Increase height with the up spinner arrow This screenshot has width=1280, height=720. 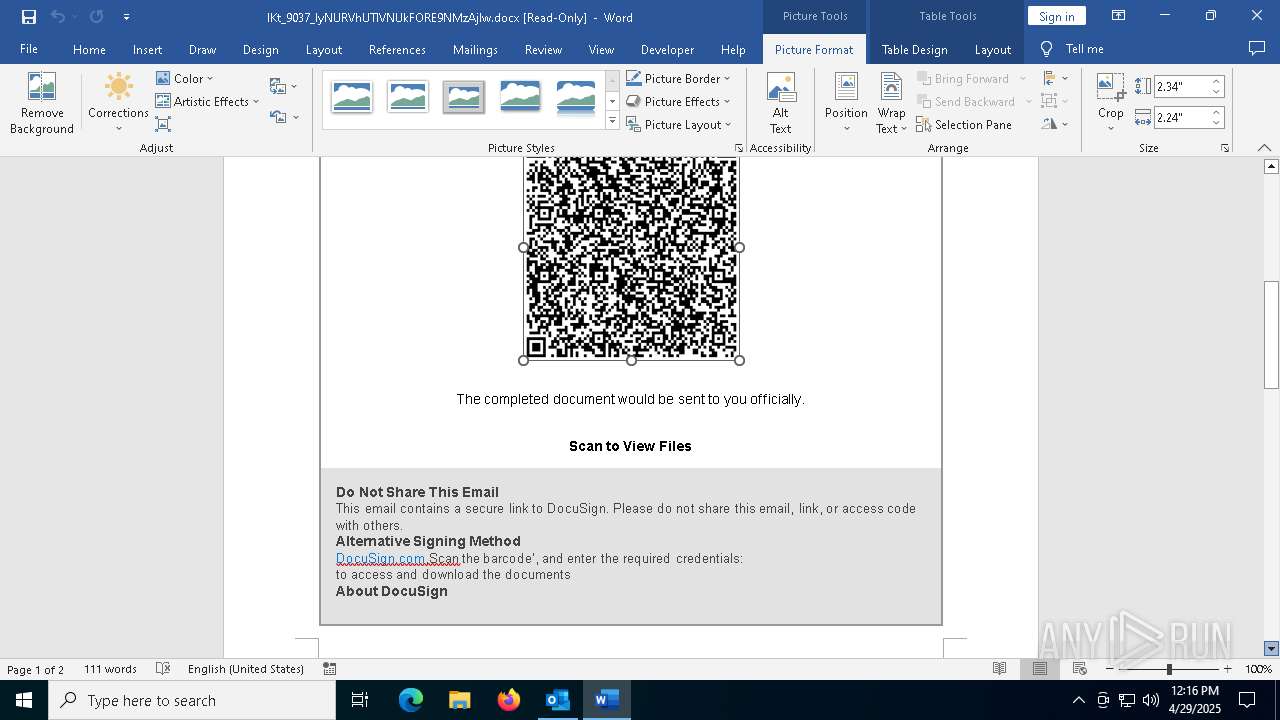(1217, 82)
